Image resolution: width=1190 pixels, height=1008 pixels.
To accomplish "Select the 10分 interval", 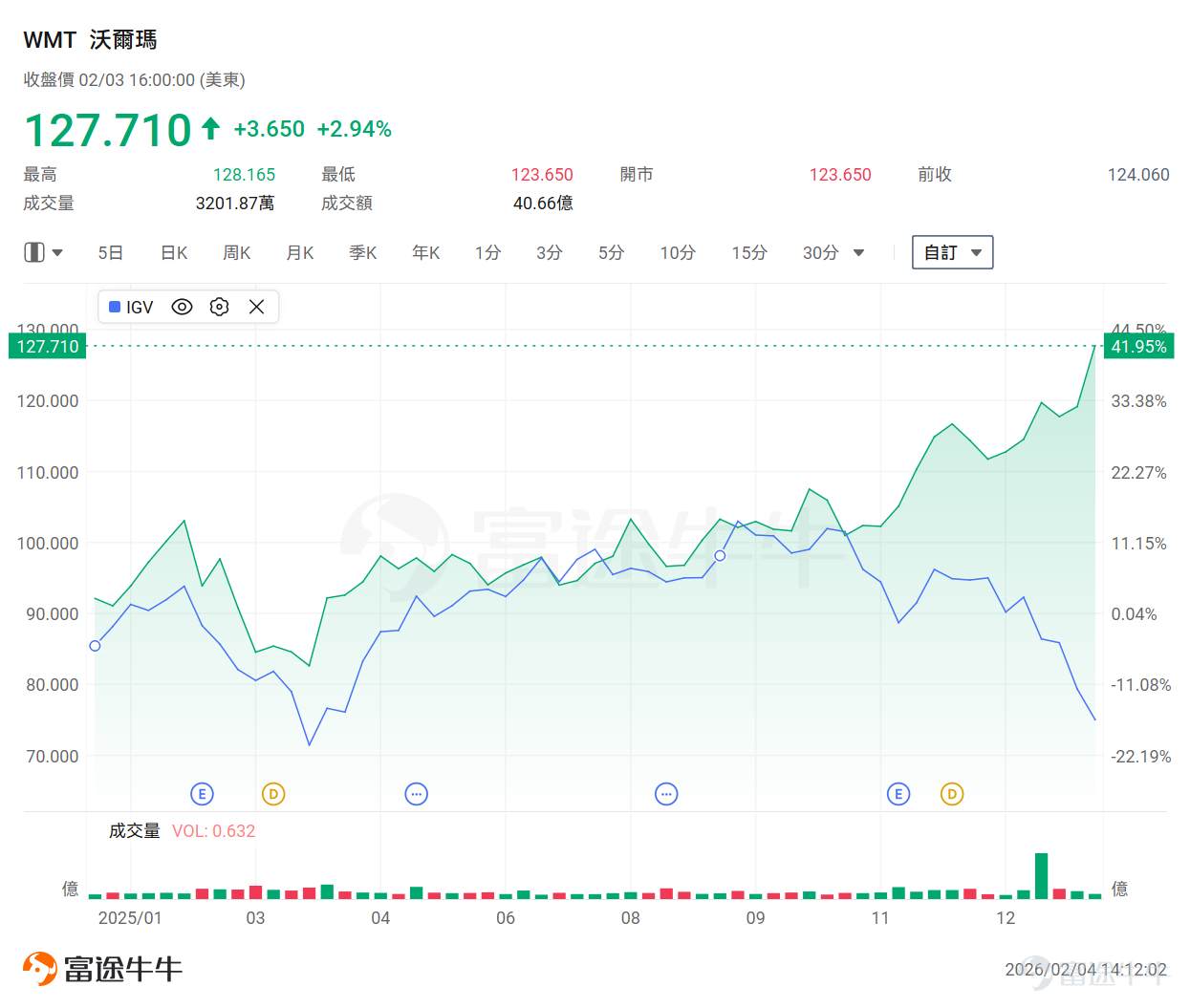I will pos(678,252).
